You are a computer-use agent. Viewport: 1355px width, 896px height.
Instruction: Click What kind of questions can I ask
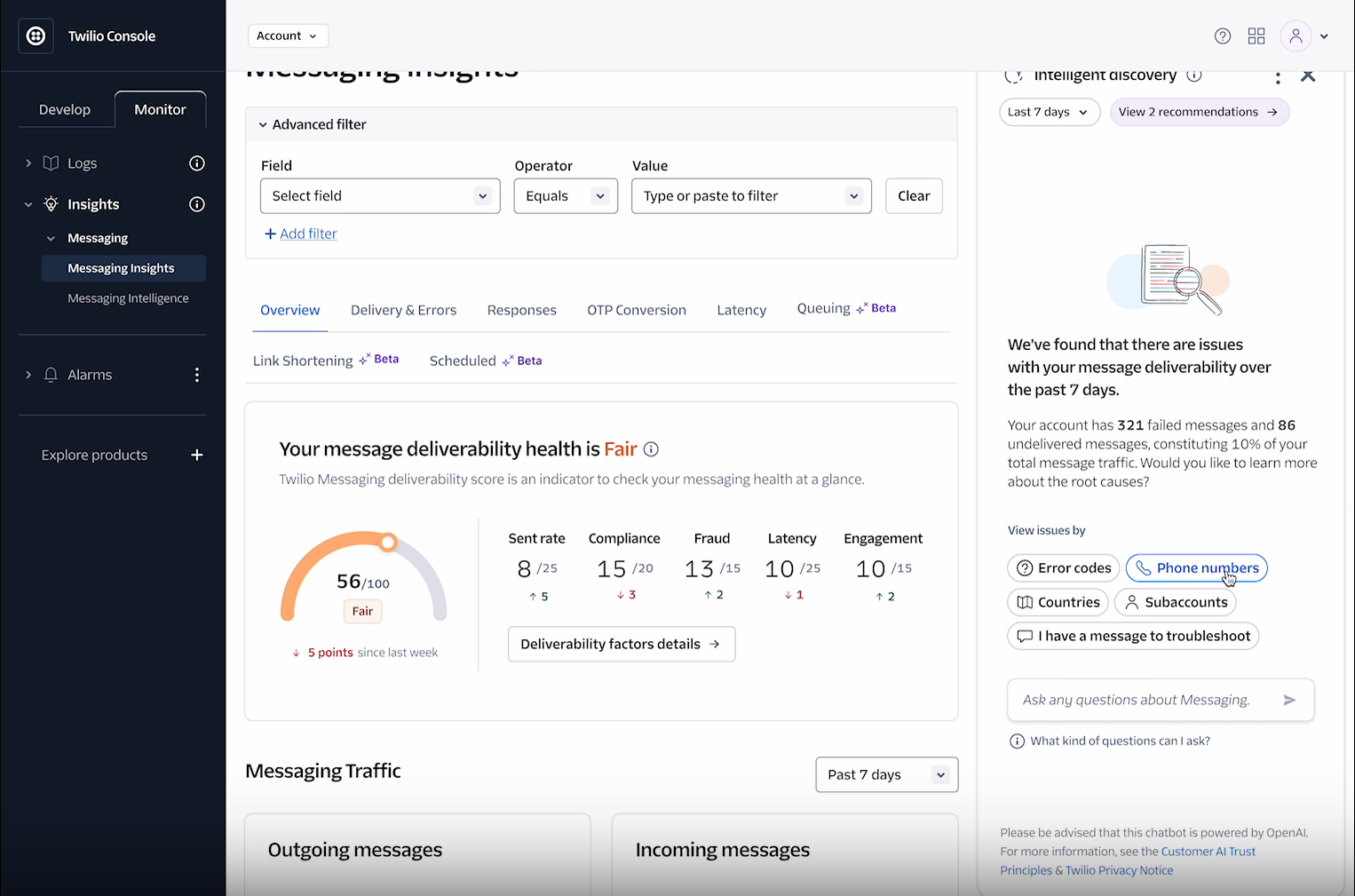pos(1120,741)
